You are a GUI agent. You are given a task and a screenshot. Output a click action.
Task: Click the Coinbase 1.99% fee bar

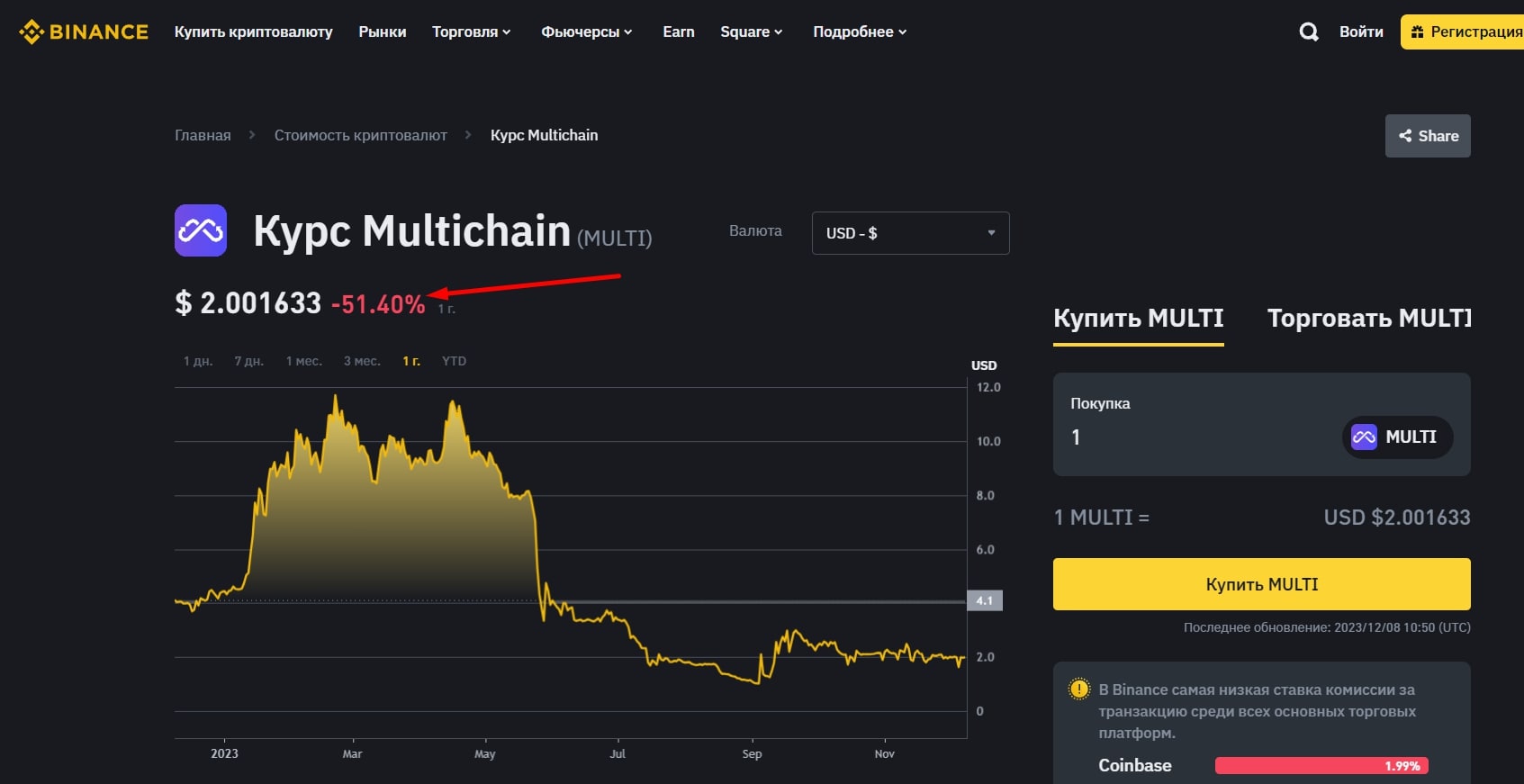[x=1321, y=766]
